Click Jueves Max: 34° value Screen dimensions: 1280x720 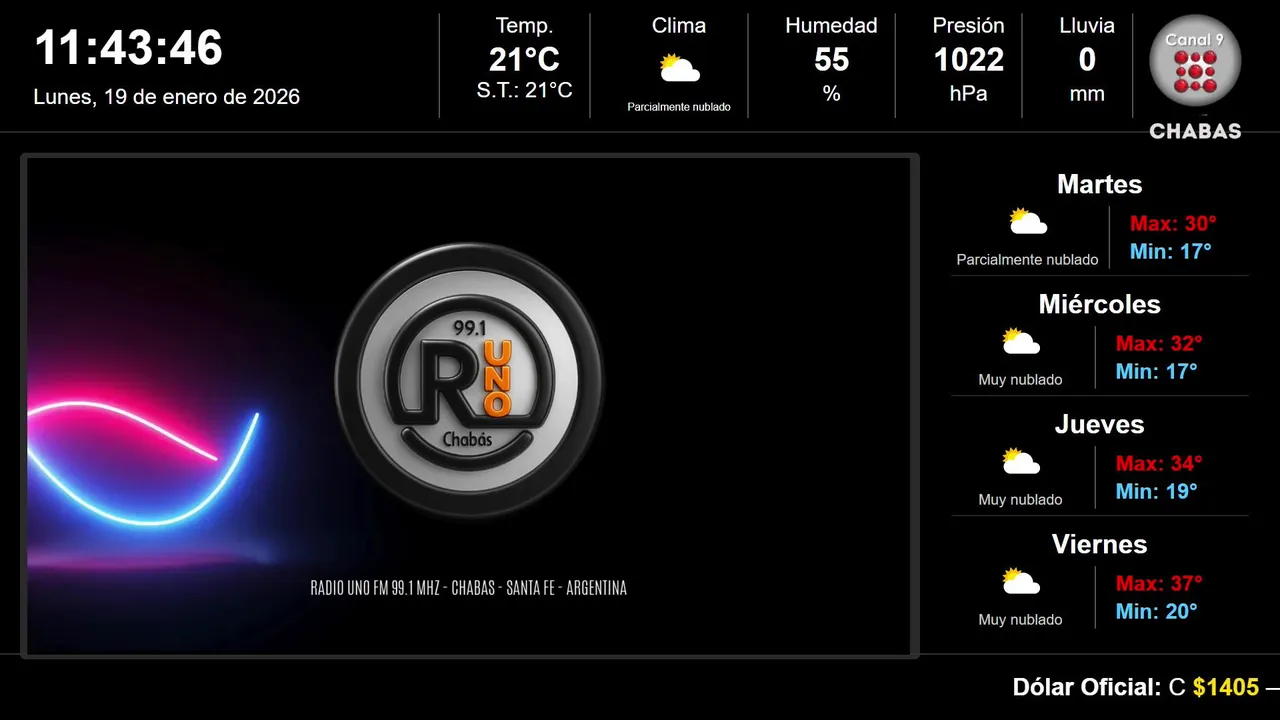[1159, 463]
